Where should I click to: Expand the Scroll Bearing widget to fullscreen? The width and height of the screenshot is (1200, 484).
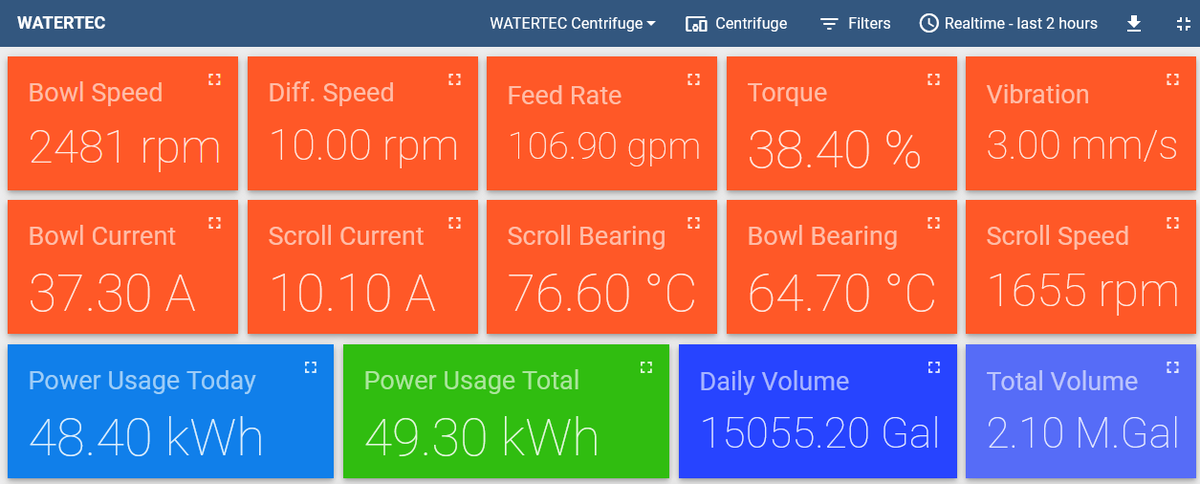click(x=693, y=222)
